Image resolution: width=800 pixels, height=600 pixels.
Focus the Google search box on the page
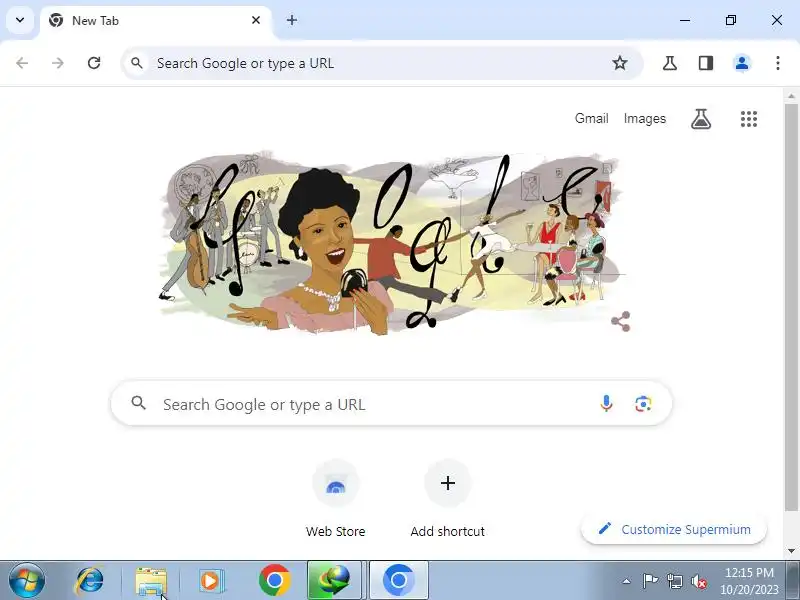tap(391, 404)
